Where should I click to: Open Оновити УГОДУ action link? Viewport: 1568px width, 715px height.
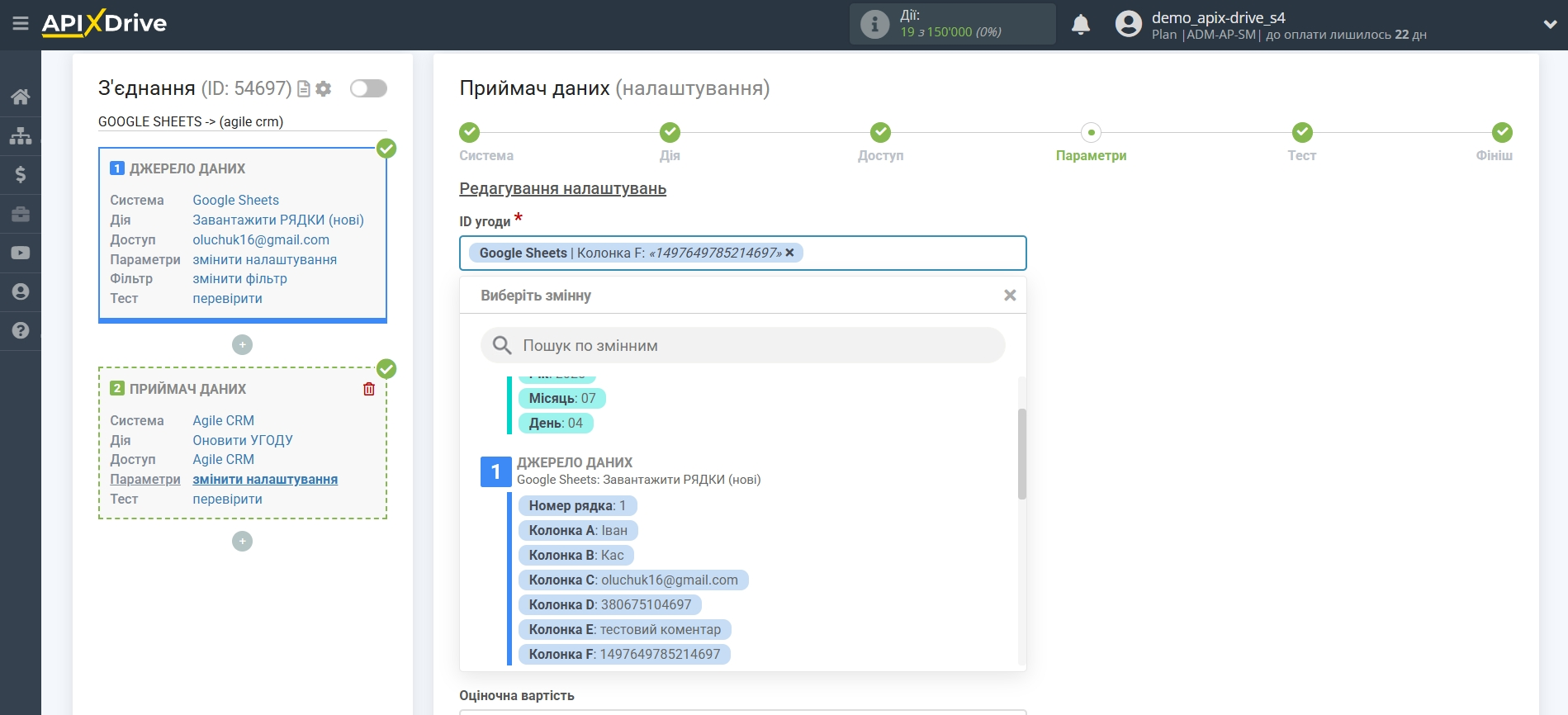pos(243,440)
